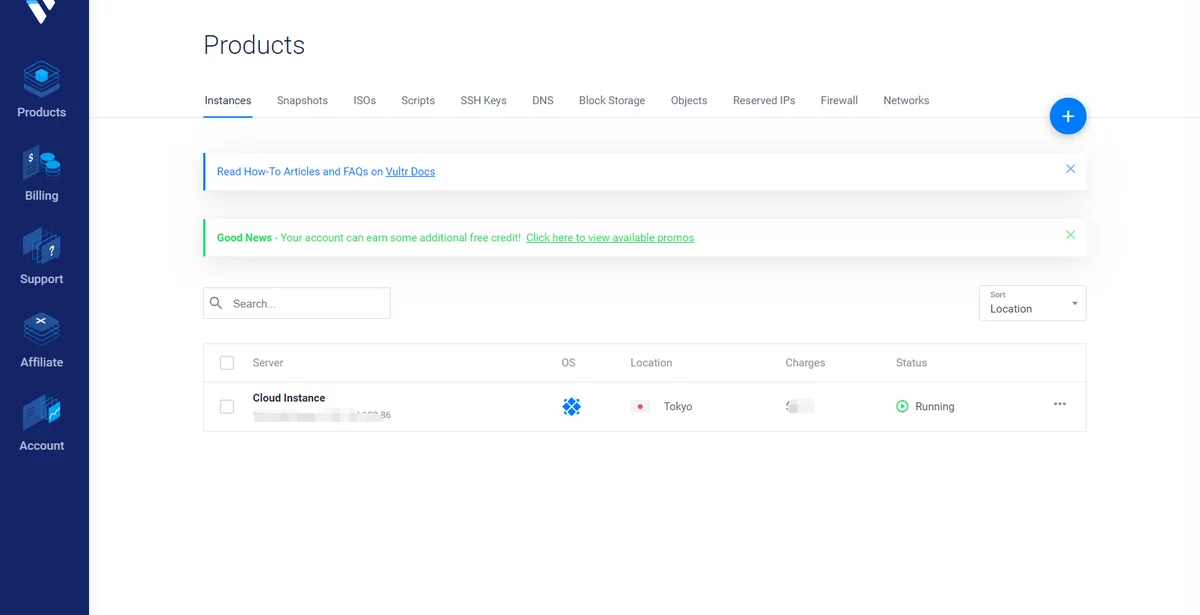Check the Cloud Instance row checkbox
Viewport: 1200px width, 615px height.
[x=227, y=406]
